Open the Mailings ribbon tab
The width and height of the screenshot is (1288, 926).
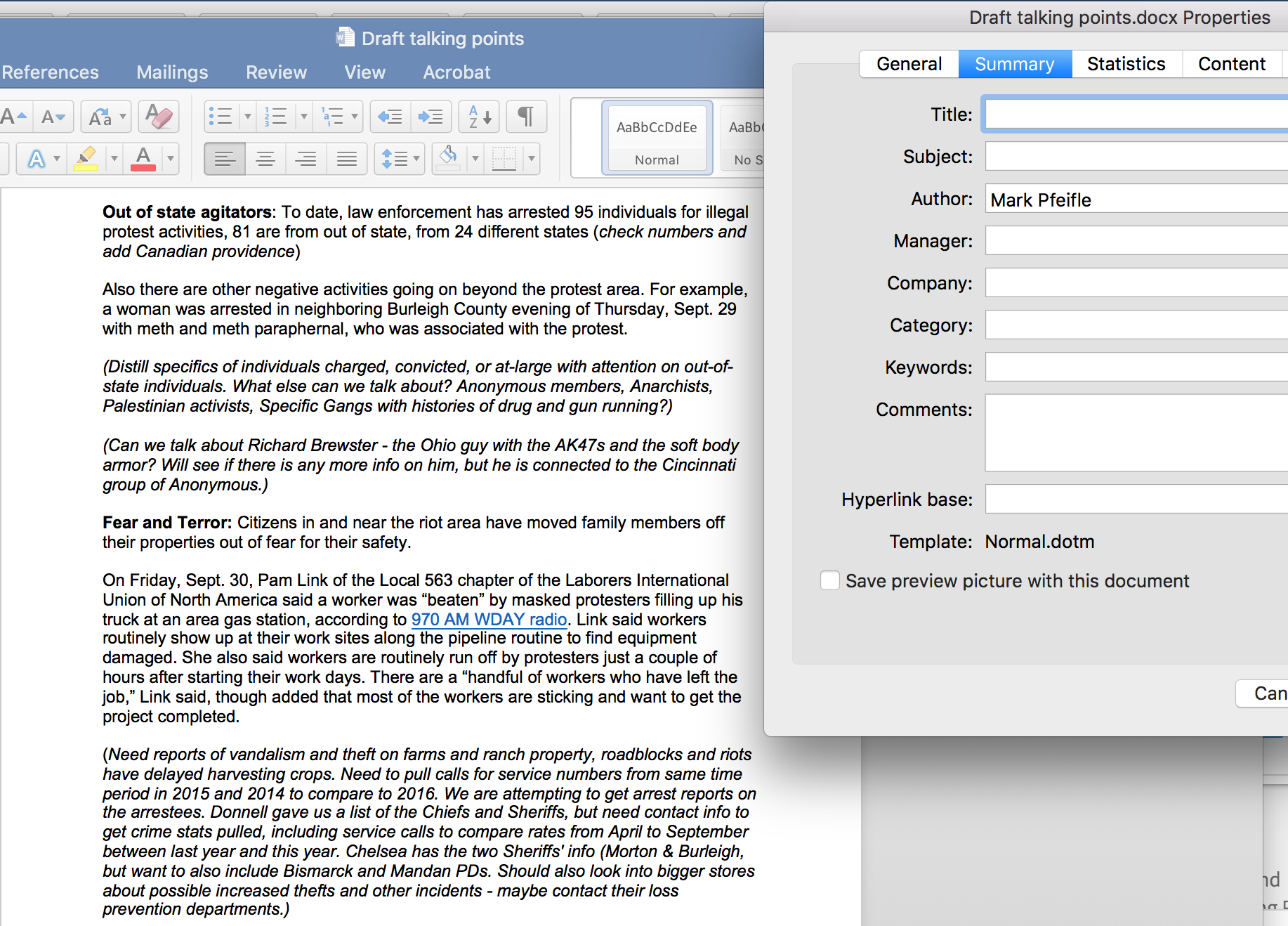click(x=172, y=72)
